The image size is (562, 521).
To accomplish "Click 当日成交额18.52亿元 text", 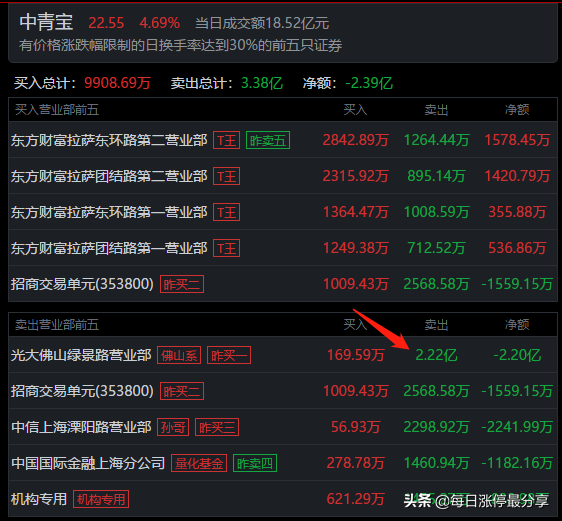I will click(262, 23).
